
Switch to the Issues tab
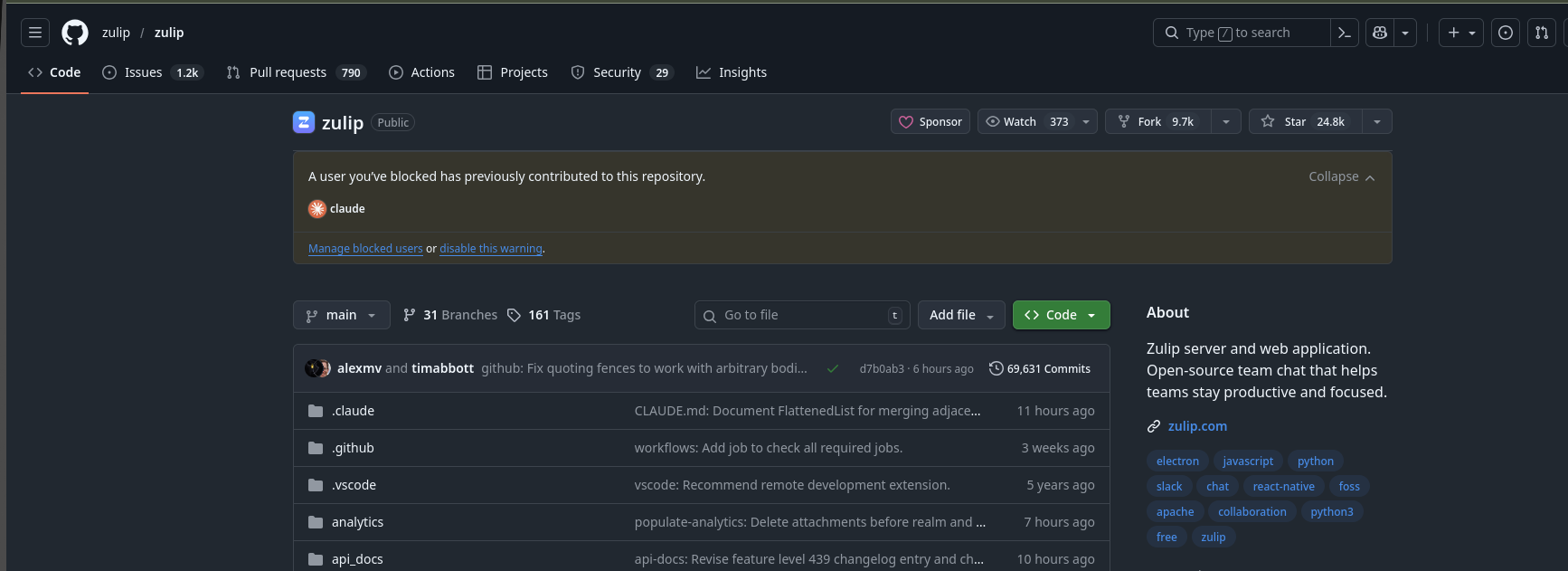tap(152, 72)
